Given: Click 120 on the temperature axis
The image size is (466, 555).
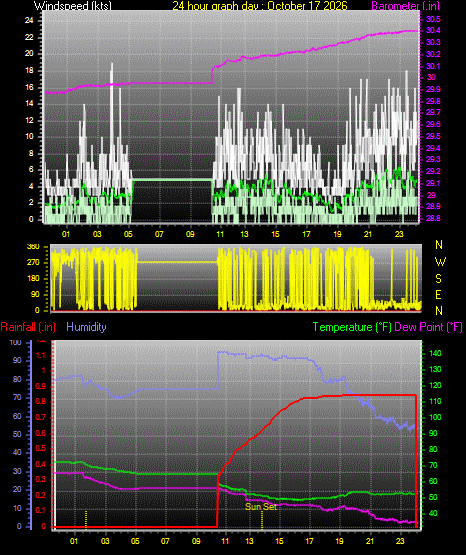Looking at the screenshot, I should (x=435, y=385).
